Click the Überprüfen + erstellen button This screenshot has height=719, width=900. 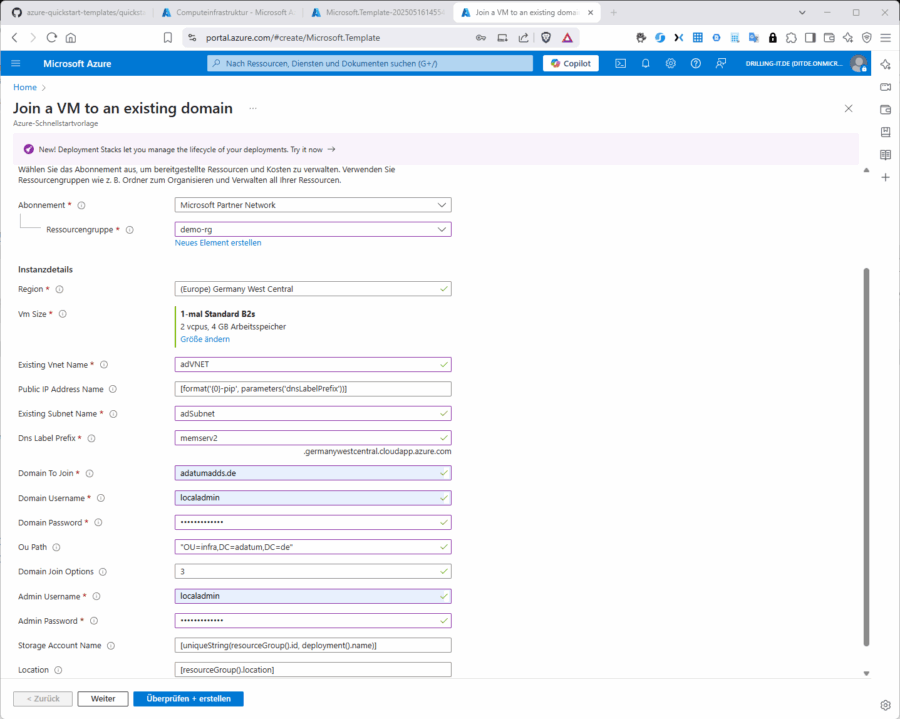(188, 698)
